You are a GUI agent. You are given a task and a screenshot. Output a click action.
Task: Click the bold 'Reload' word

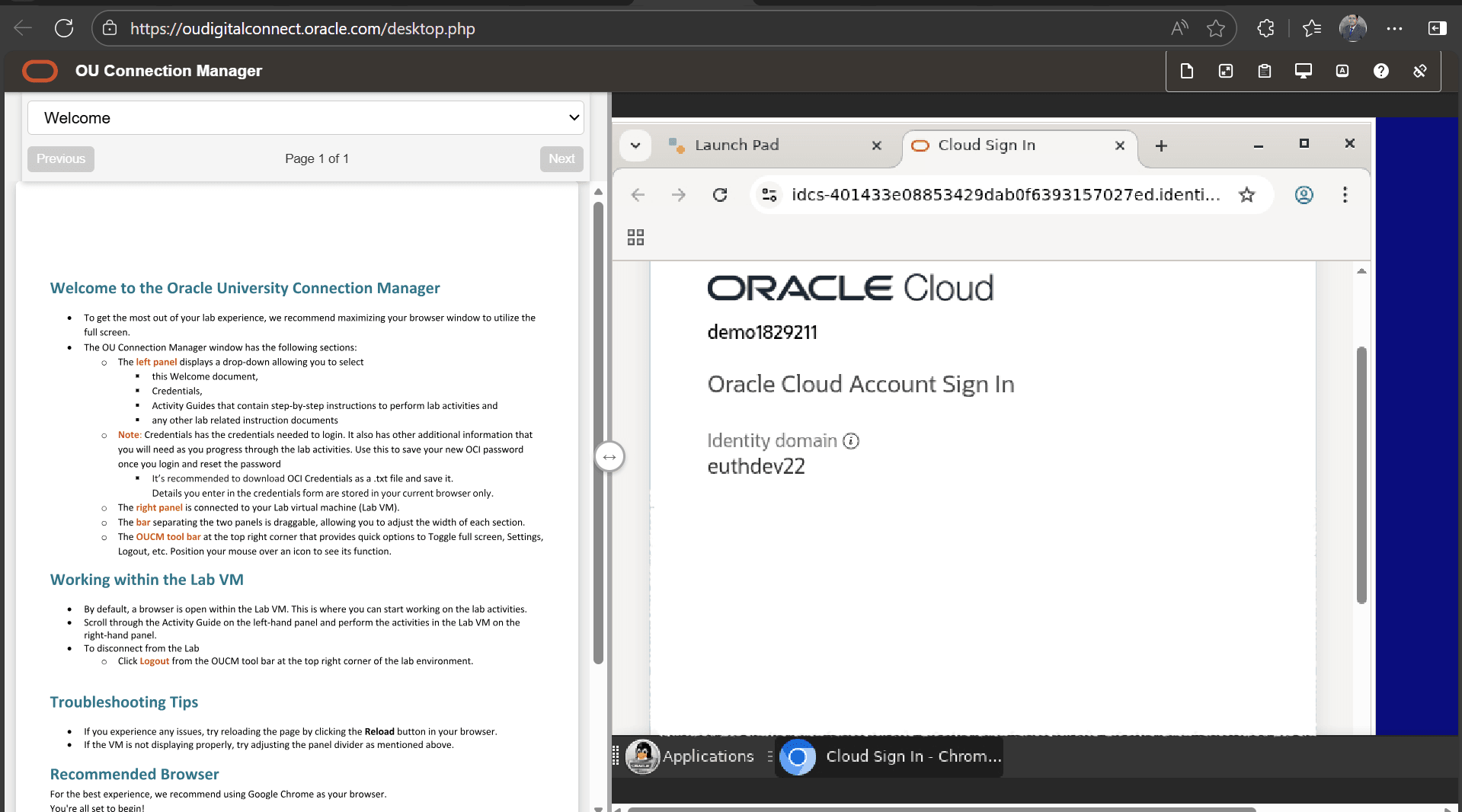coord(379,732)
